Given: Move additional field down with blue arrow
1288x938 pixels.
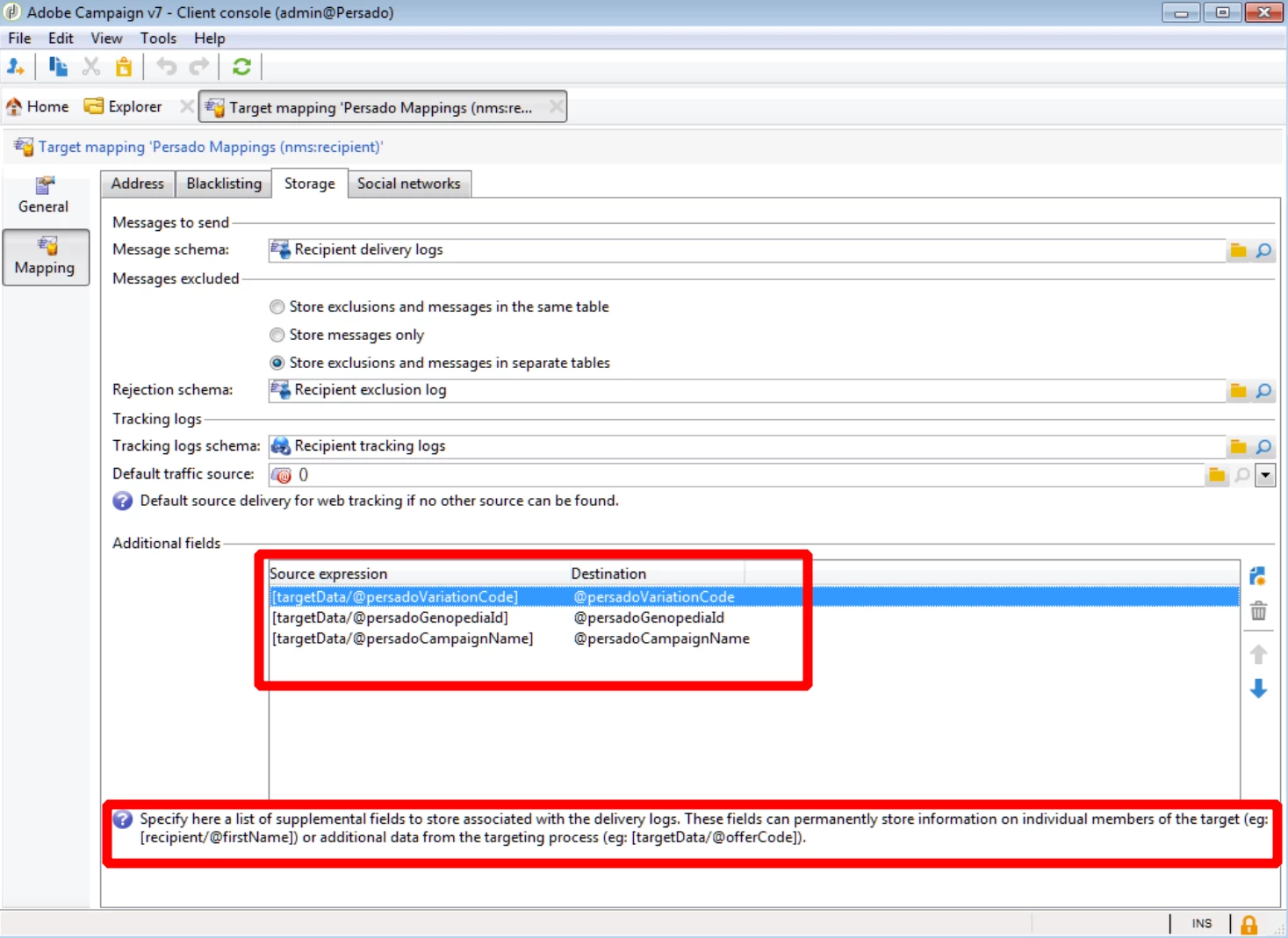Looking at the screenshot, I should pos(1258,689).
